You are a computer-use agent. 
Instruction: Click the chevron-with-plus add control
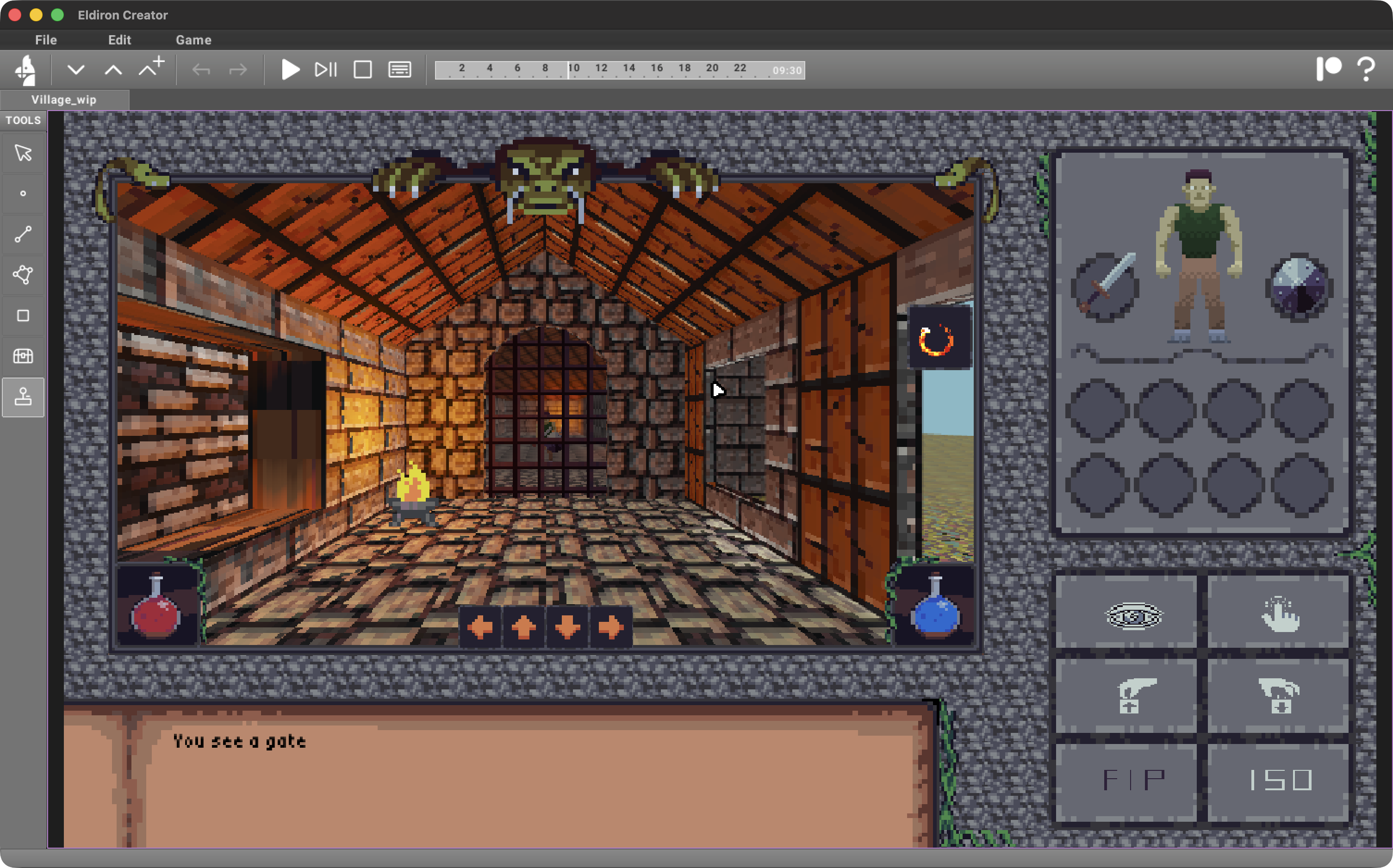(150, 68)
